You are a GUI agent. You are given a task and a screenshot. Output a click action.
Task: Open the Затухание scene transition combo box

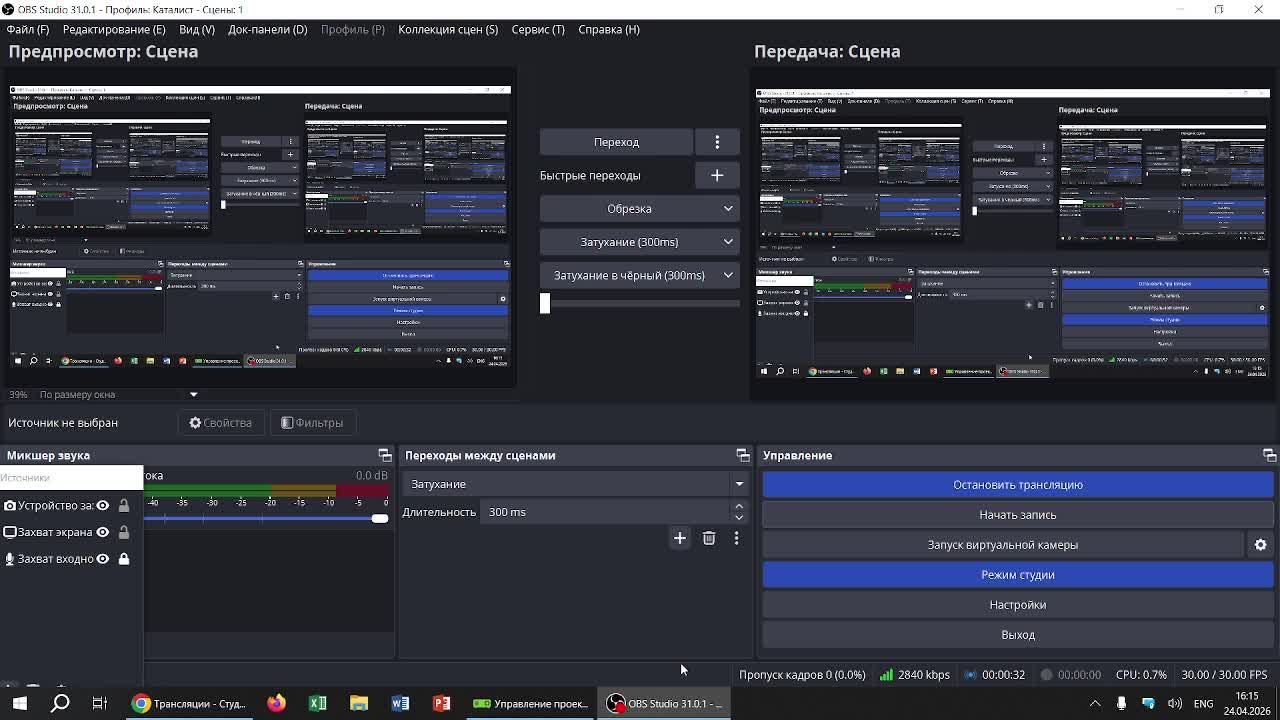click(577, 484)
